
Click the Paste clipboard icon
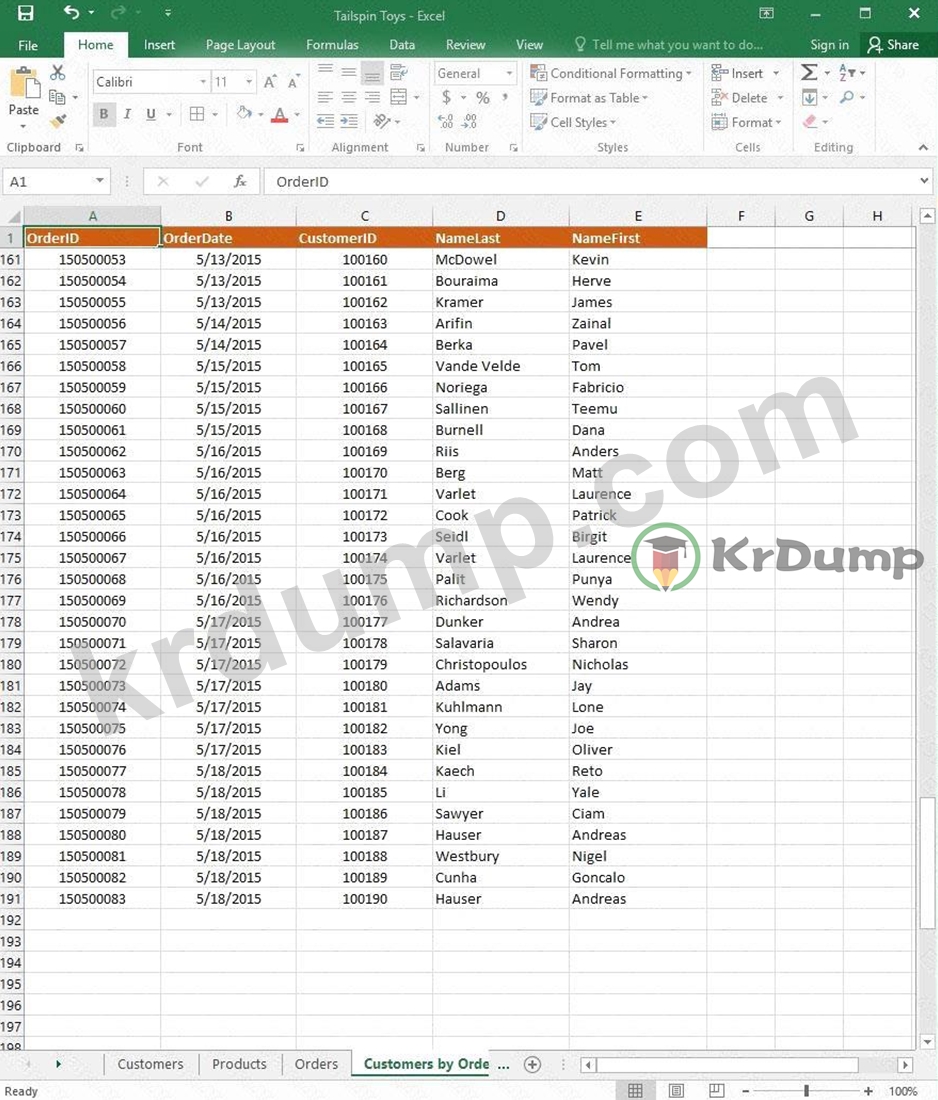tap(24, 85)
